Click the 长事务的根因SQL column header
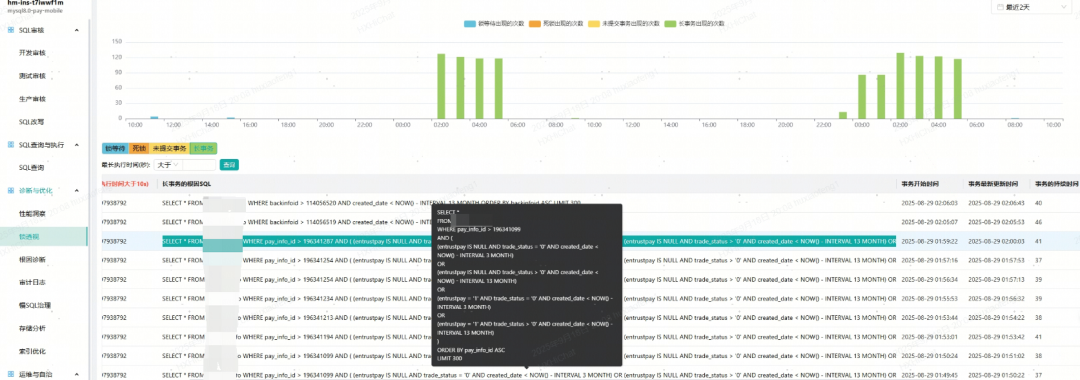1080x380 pixels. coord(187,184)
